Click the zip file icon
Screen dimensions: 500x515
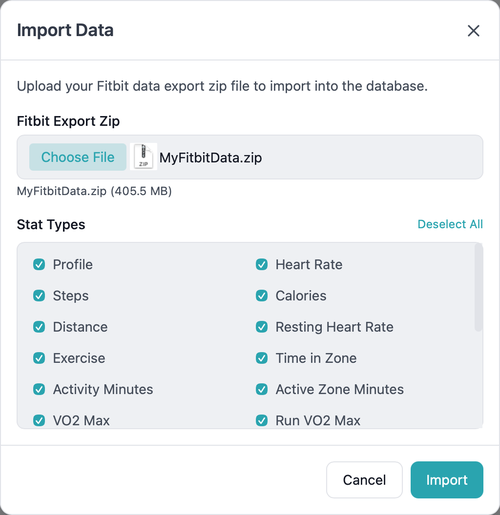(x=143, y=157)
